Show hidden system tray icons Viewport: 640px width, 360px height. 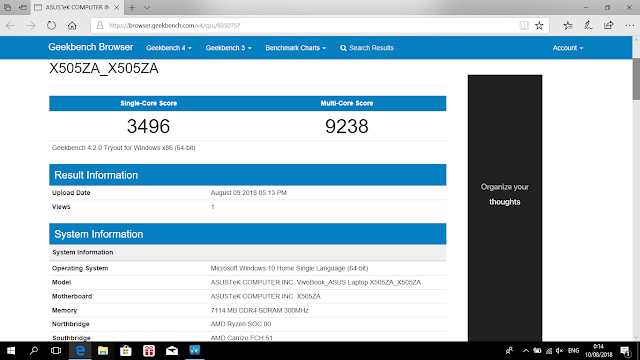(526, 351)
